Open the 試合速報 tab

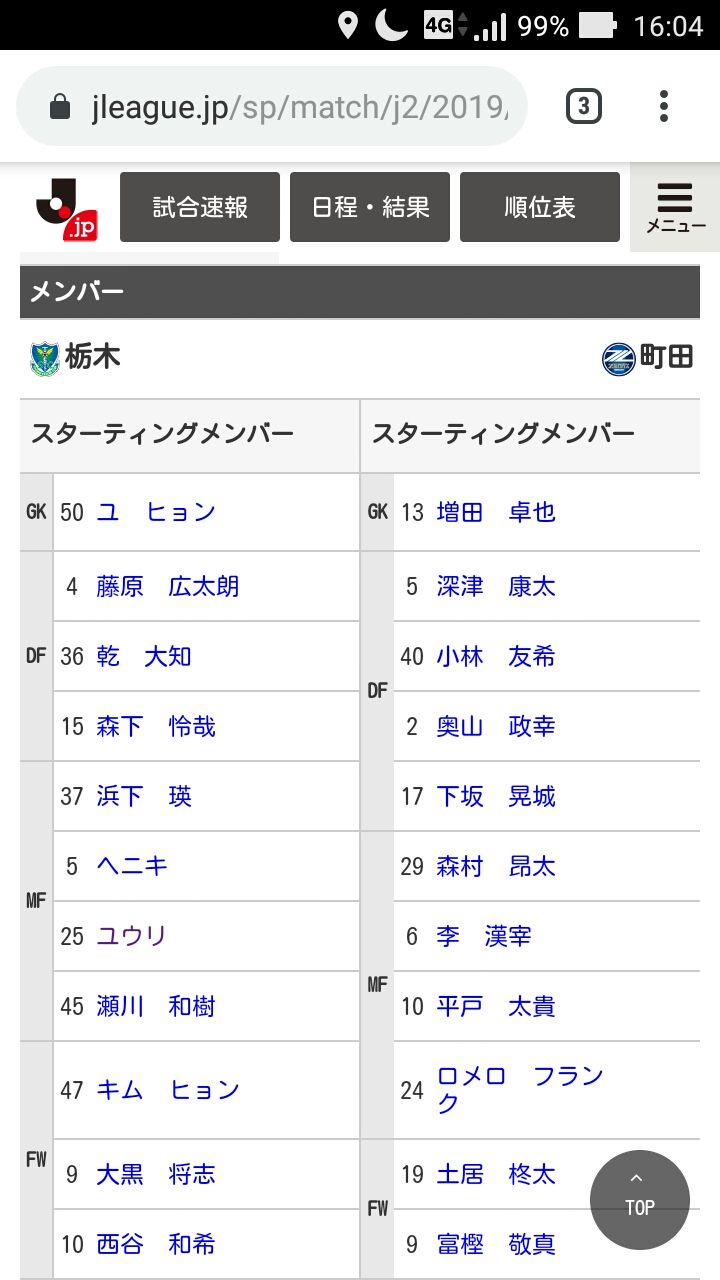coord(200,207)
